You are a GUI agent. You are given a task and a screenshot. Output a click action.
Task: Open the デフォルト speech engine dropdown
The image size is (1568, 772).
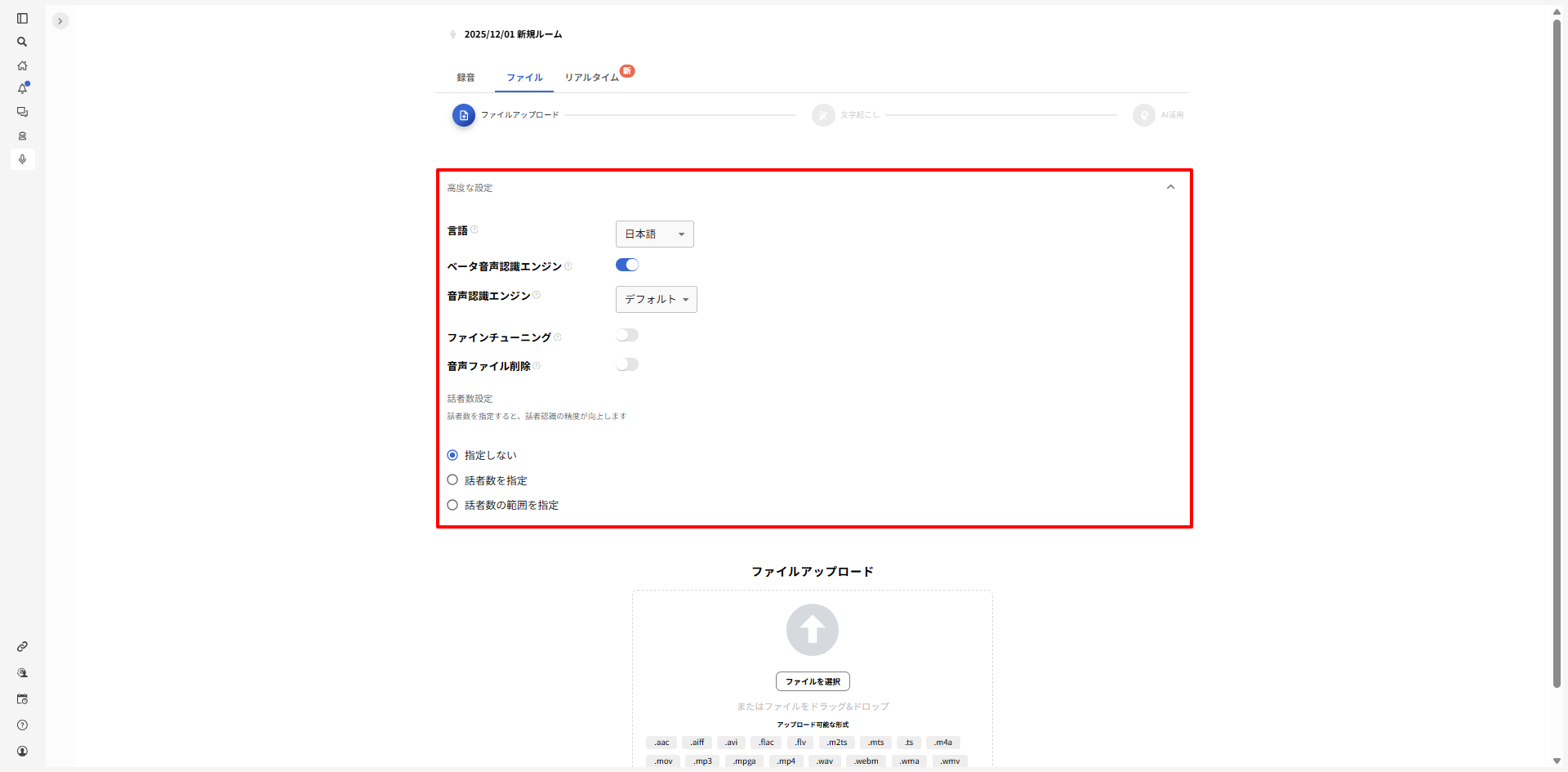tap(656, 300)
